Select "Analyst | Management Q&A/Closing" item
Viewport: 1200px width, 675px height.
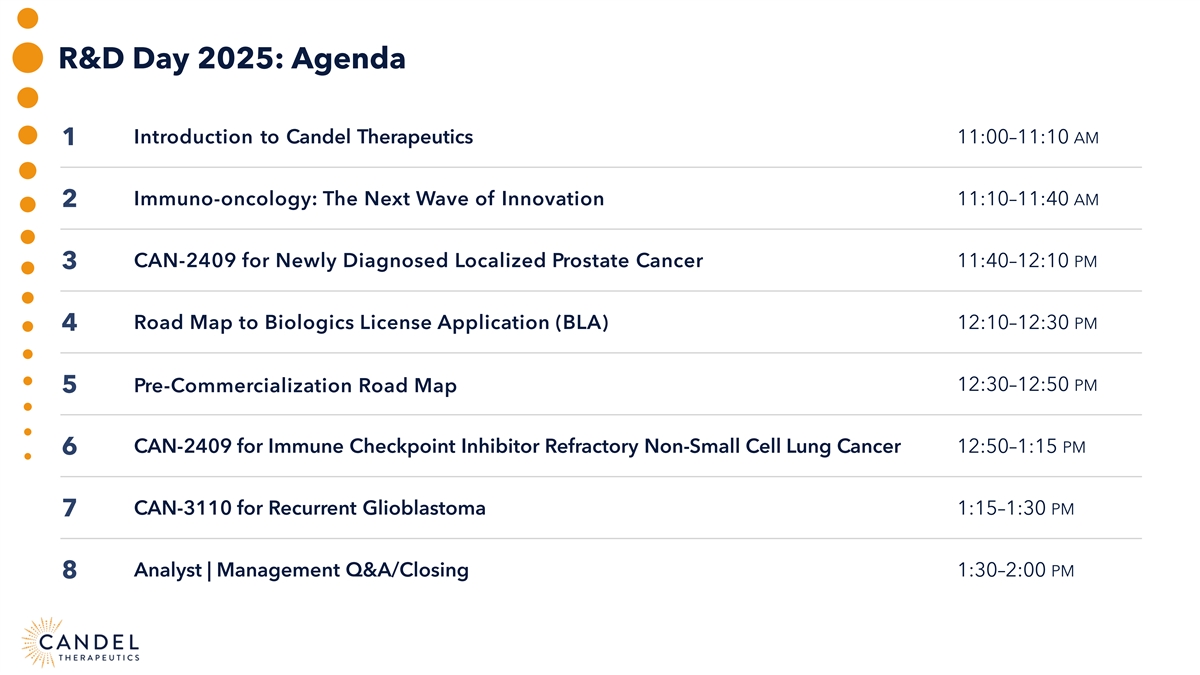(301, 570)
